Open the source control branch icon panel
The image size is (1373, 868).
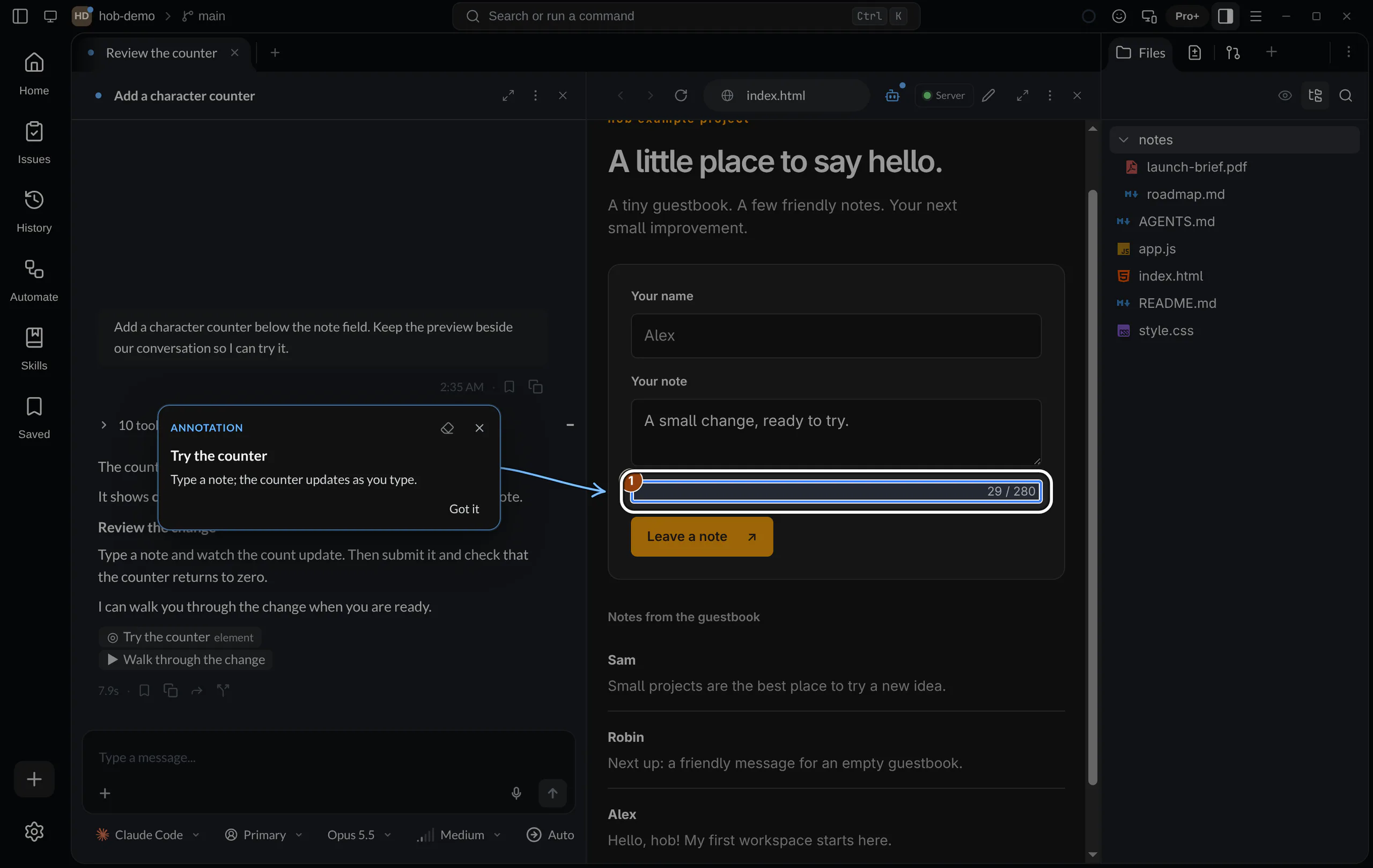1234,53
